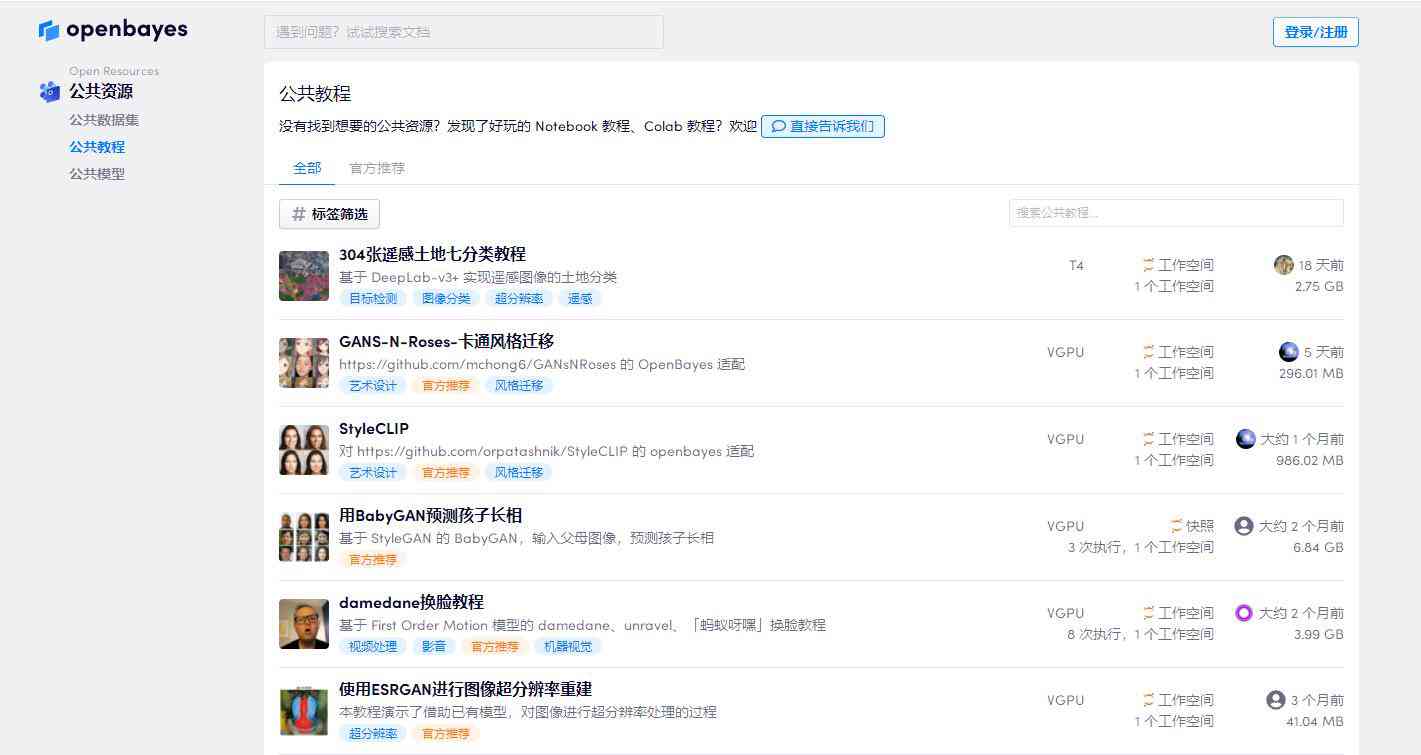Click thumbnail of GANS-N-Roses tutorial
The image size is (1421, 755).
304,363
